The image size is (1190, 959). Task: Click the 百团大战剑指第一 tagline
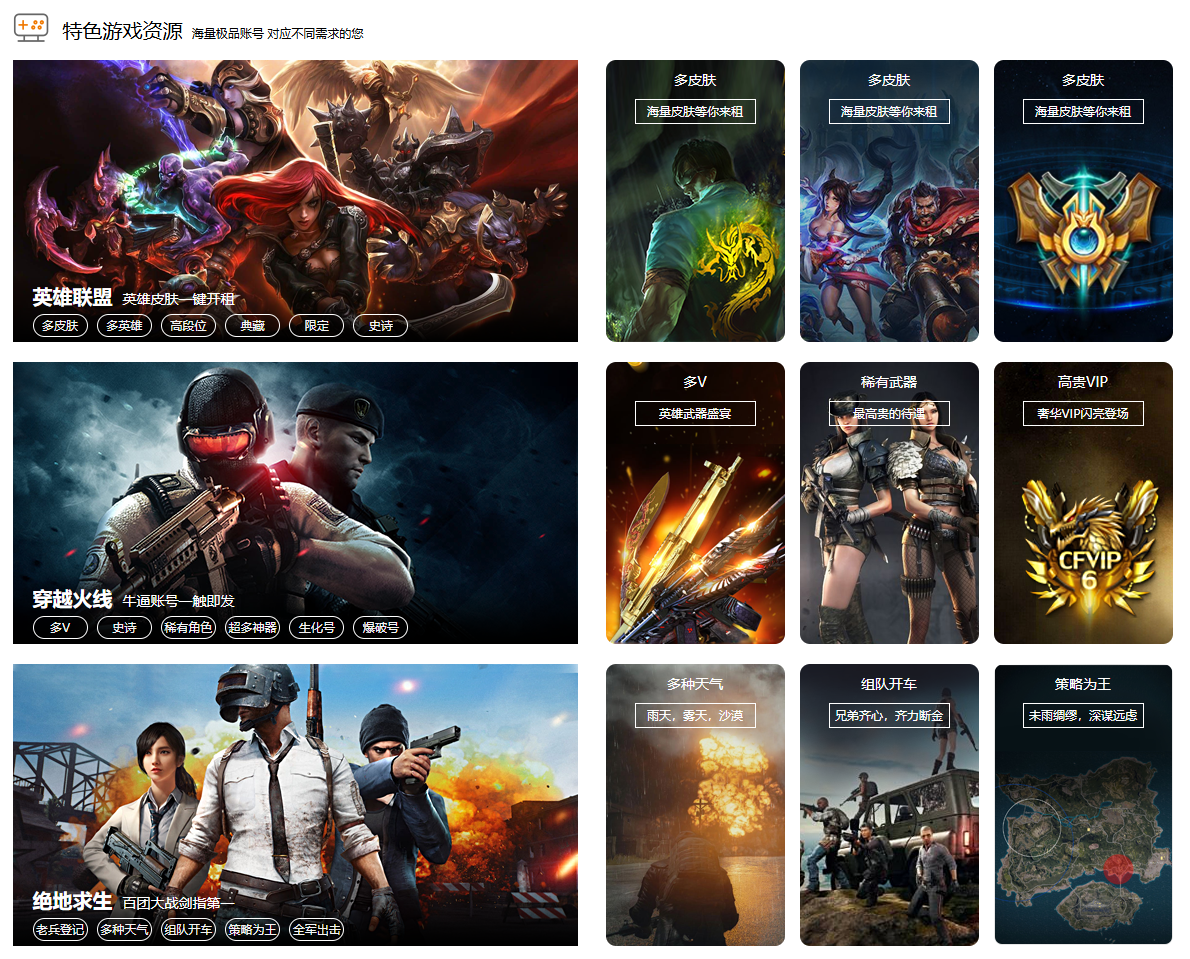(x=178, y=903)
